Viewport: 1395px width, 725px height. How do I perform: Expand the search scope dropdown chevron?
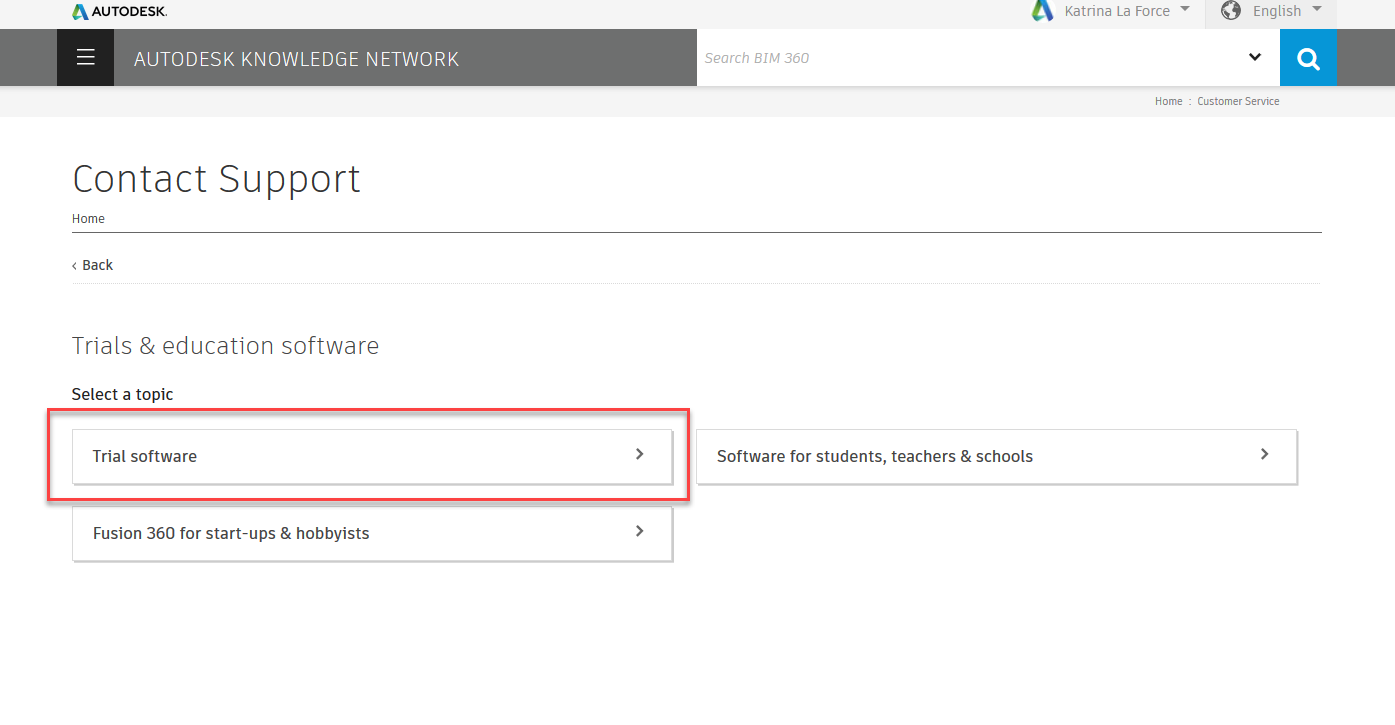pyautogui.click(x=1255, y=57)
